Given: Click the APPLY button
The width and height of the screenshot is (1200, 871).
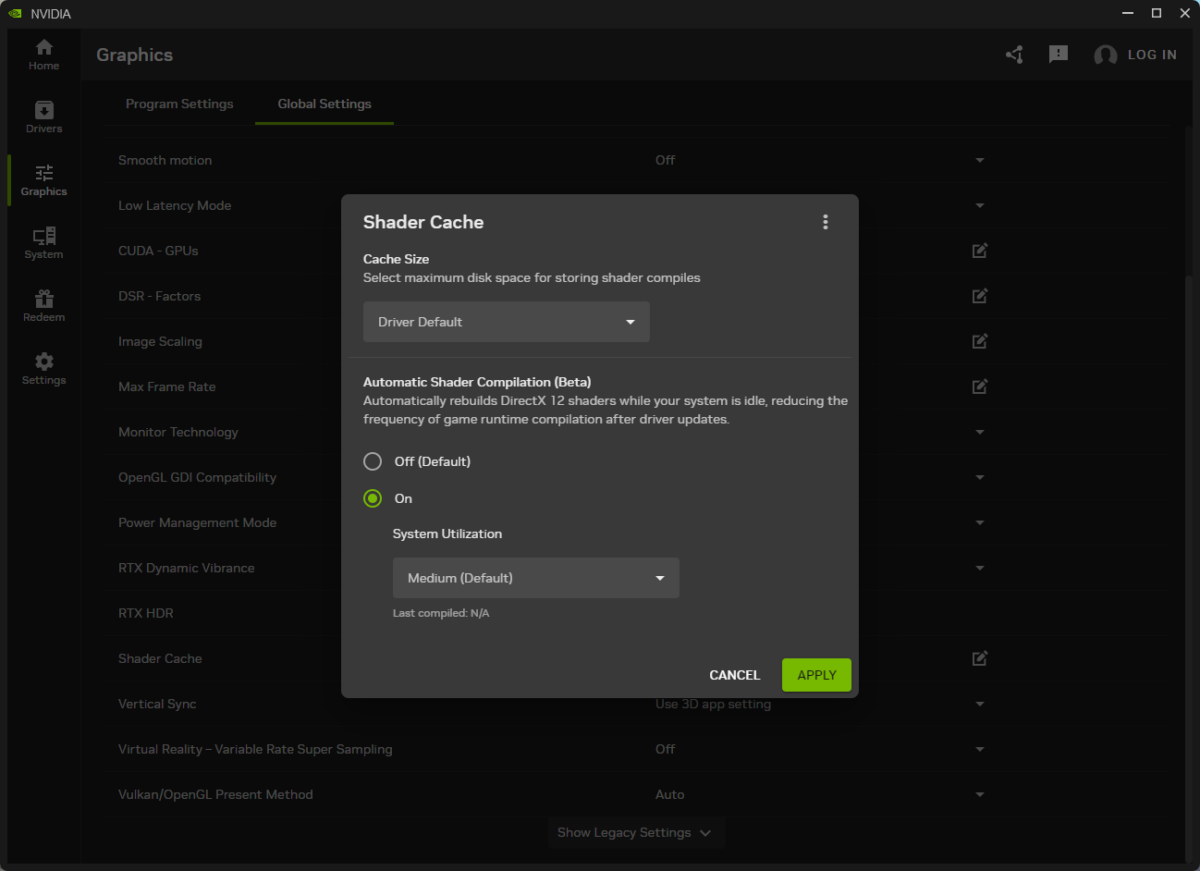Looking at the screenshot, I should pos(816,674).
